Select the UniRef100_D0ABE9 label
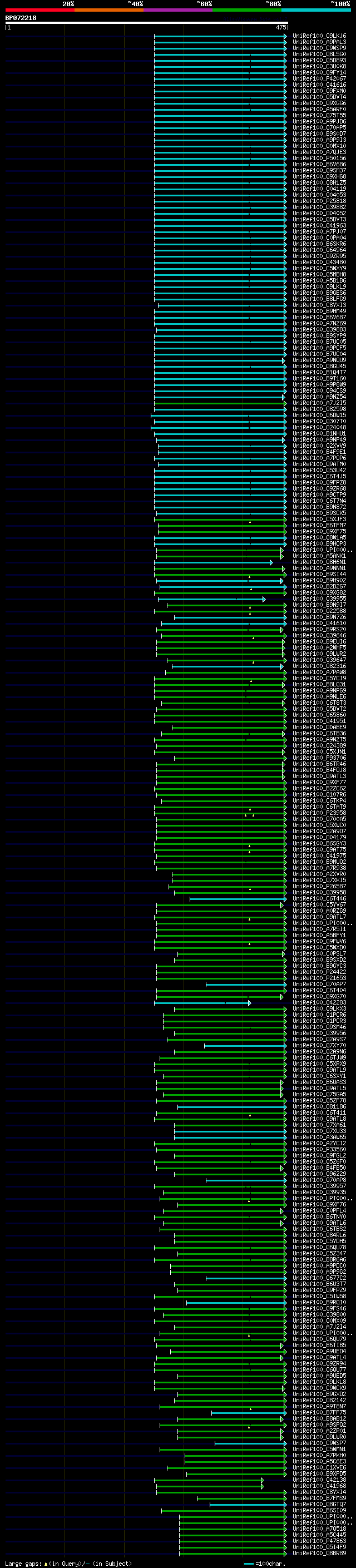Image resolution: width=356 pixels, height=1568 pixels. [319, 728]
